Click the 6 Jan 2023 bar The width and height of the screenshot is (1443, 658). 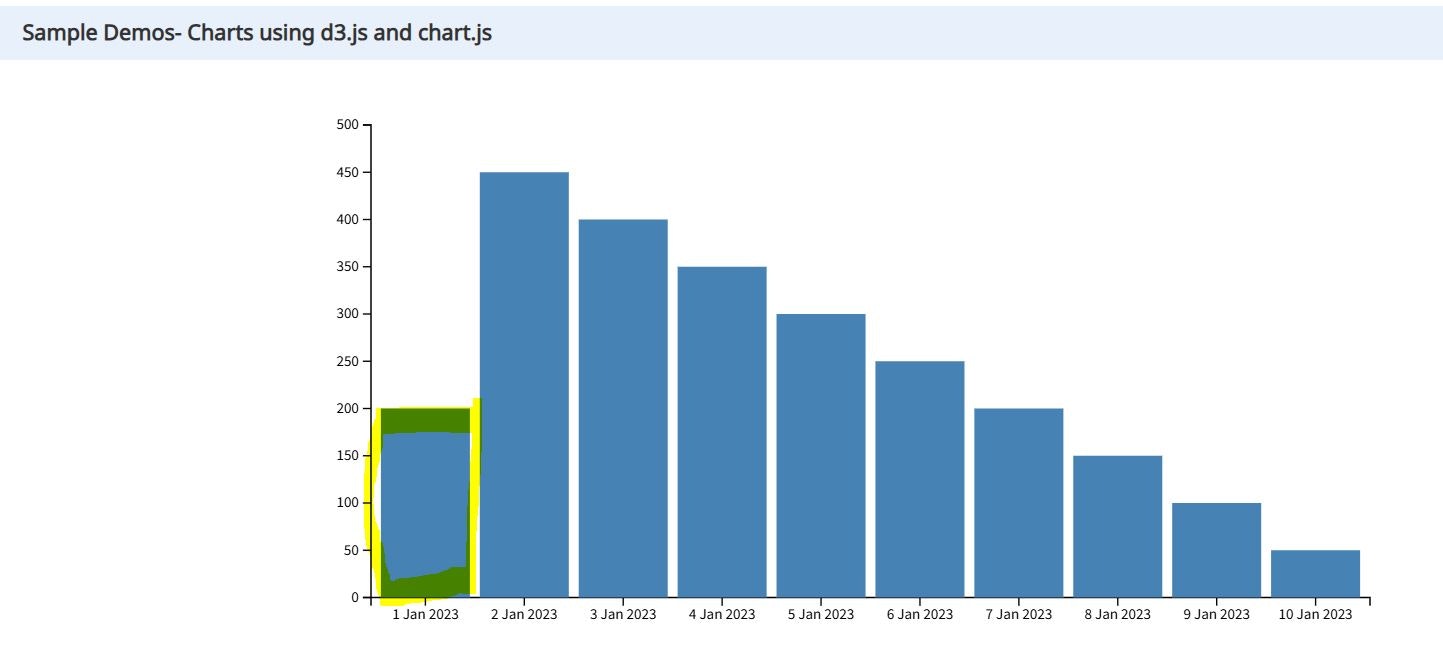click(x=920, y=479)
